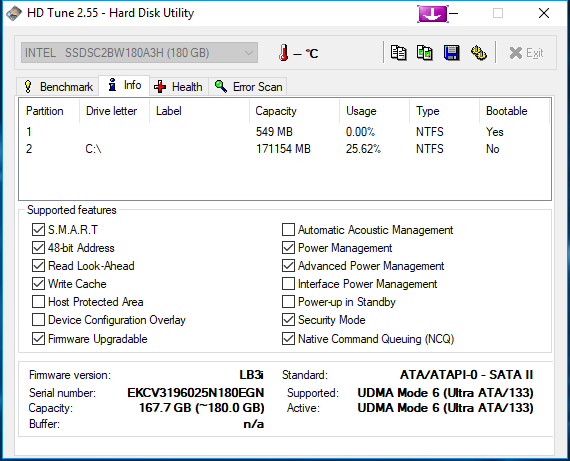Save screenshot floppy disk icon
Image resolution: width=570 pixels, height=461 pixels.
coord(451,53)
